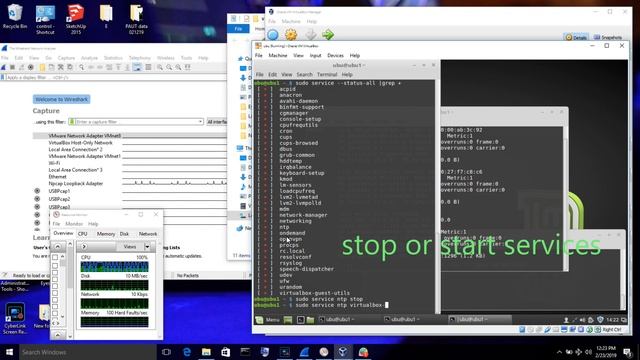Click Linux Mint Menu button in VM panel

coord(268,320)
